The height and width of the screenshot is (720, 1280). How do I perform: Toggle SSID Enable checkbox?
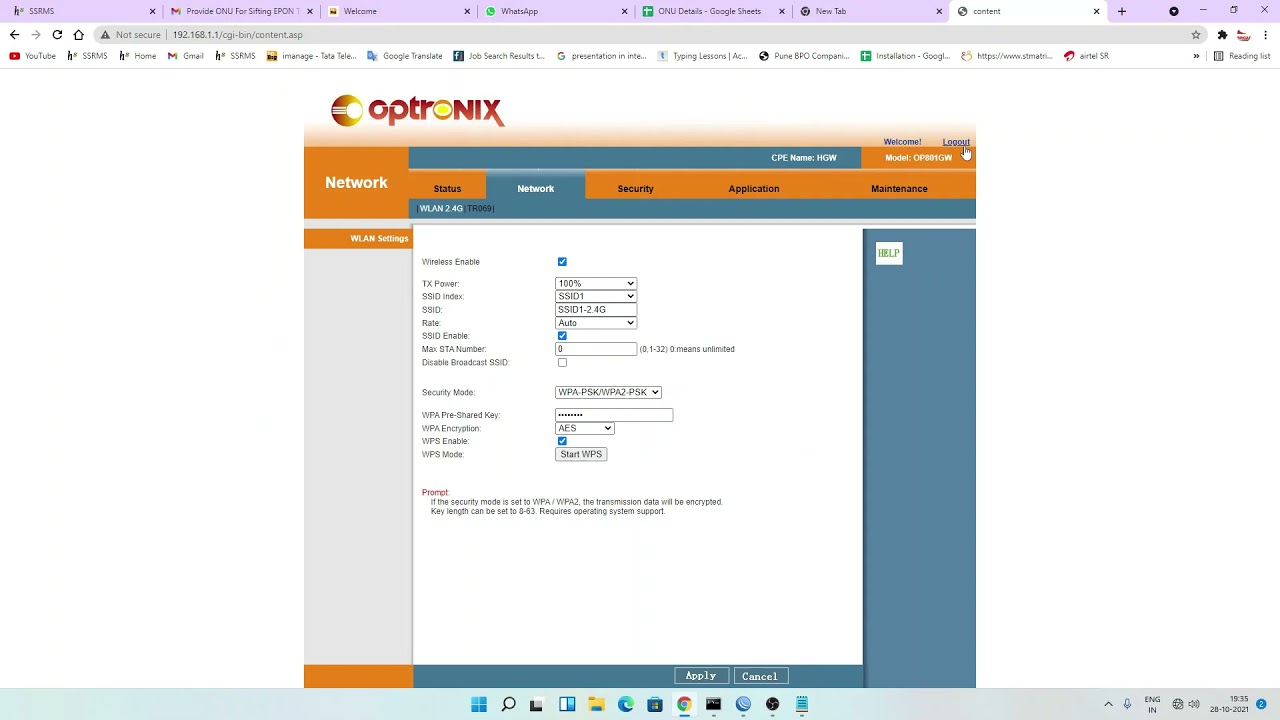coord(562,336)
